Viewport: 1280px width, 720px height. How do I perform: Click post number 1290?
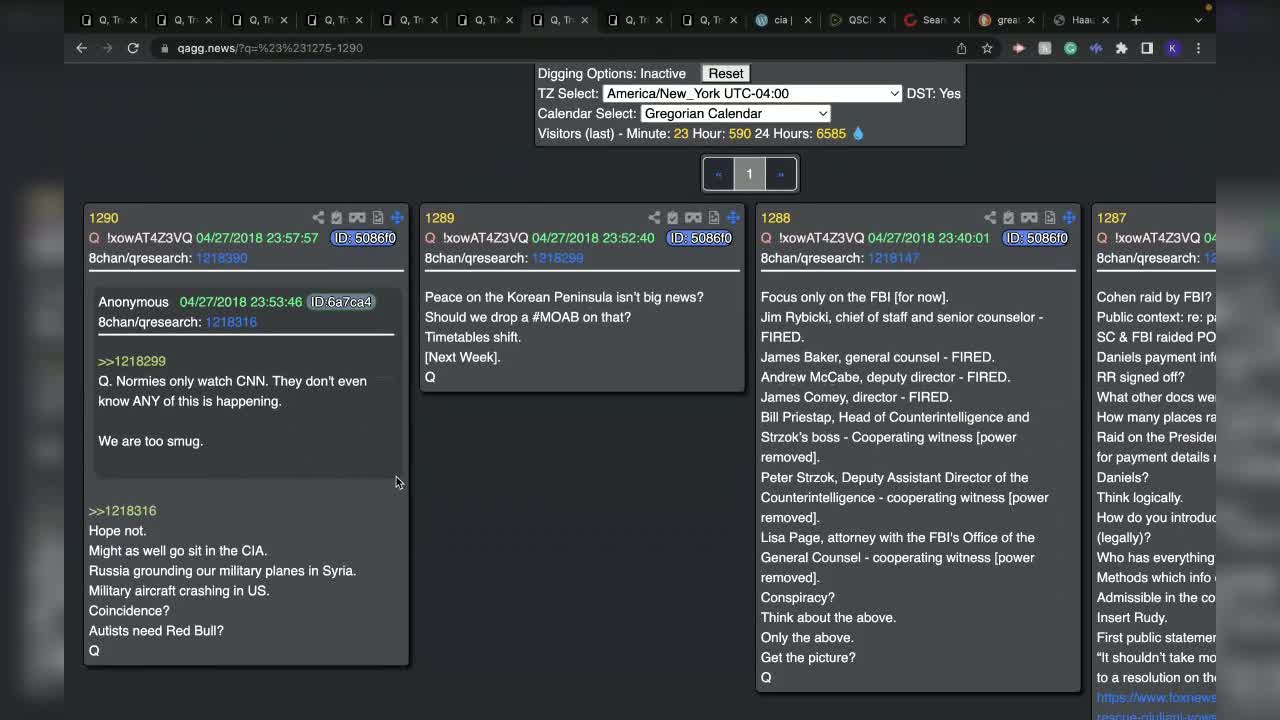(x=104, y=217)
